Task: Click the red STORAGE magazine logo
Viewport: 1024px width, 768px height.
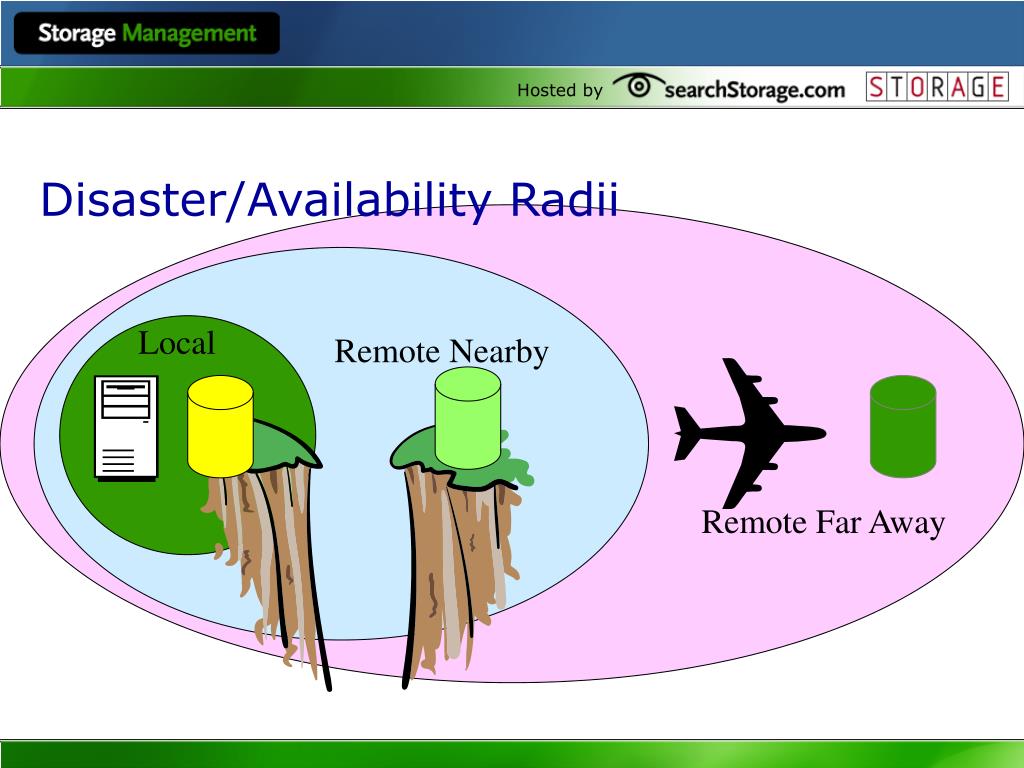Action: (x=937, y=87)
